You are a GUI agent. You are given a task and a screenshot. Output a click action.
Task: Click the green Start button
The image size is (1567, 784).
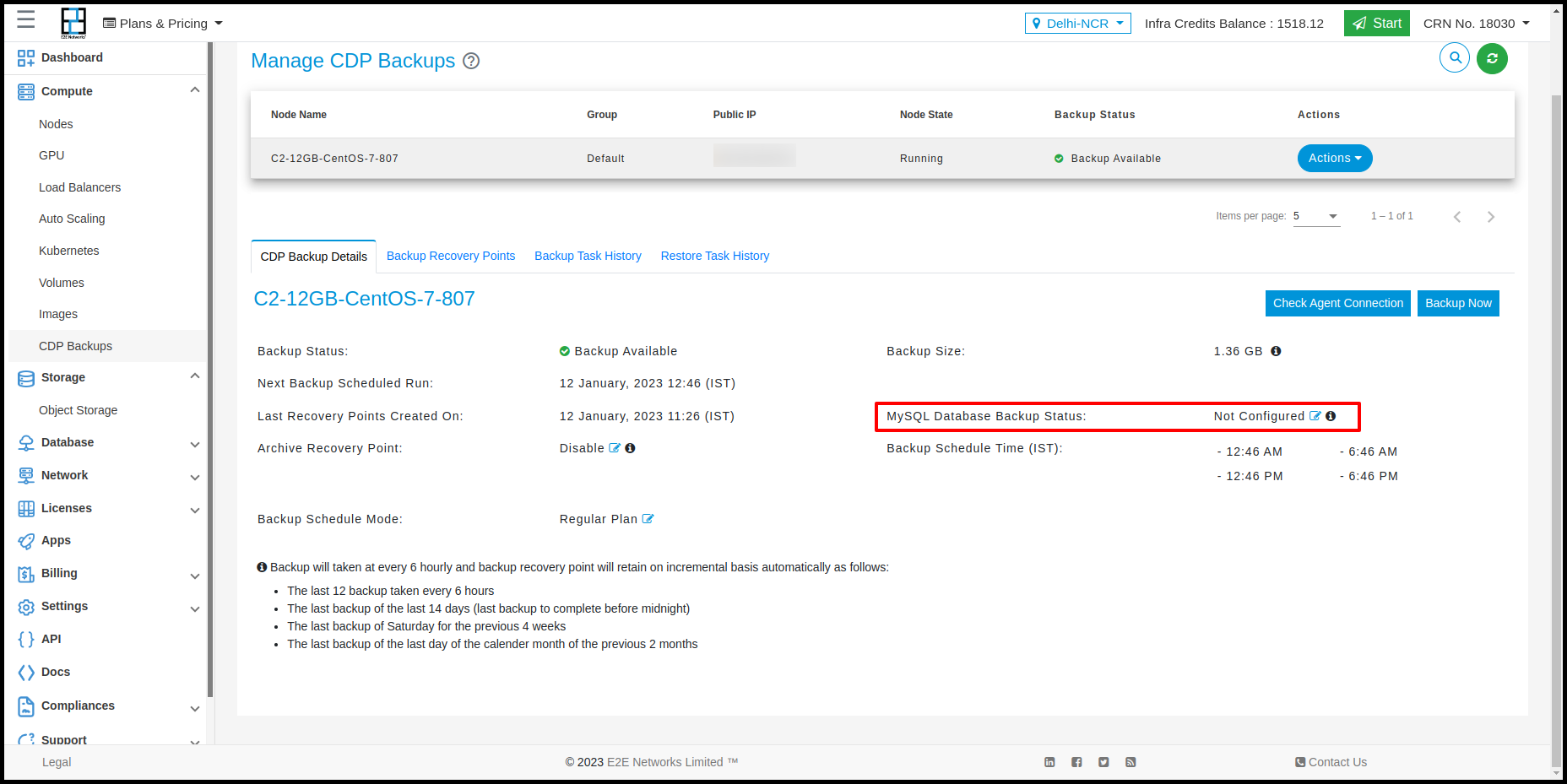(1377, 24)
